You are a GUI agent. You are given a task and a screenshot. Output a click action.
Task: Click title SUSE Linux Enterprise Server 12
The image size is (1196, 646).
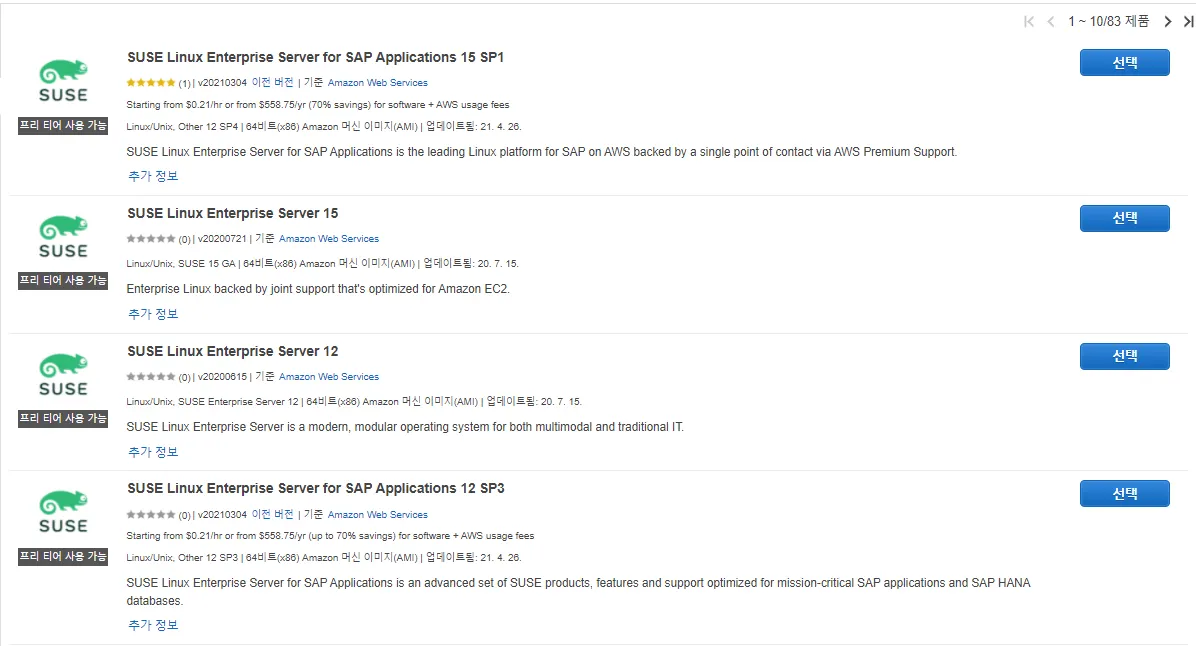pos(233,352)
